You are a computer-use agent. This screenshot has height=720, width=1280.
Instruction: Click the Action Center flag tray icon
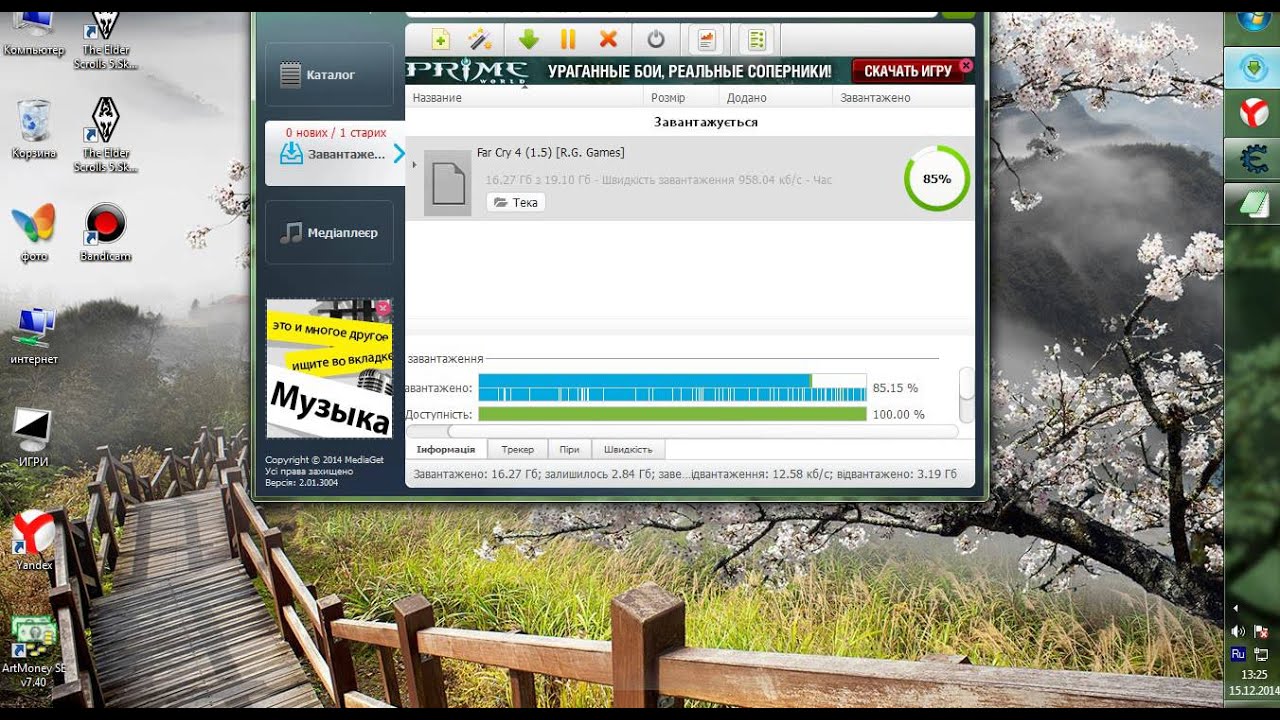click(1261, 631)
